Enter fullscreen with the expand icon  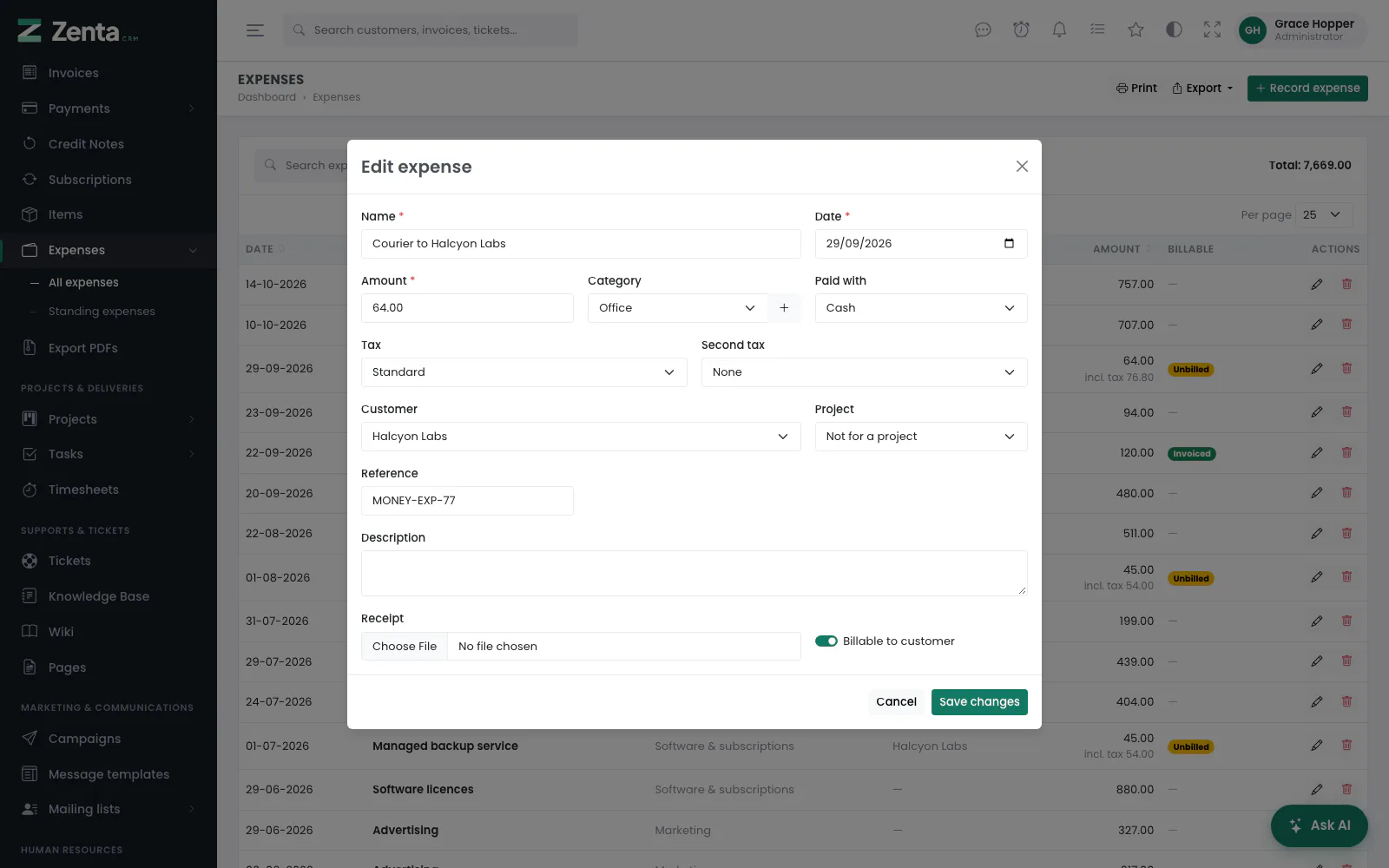[1212, 30]
